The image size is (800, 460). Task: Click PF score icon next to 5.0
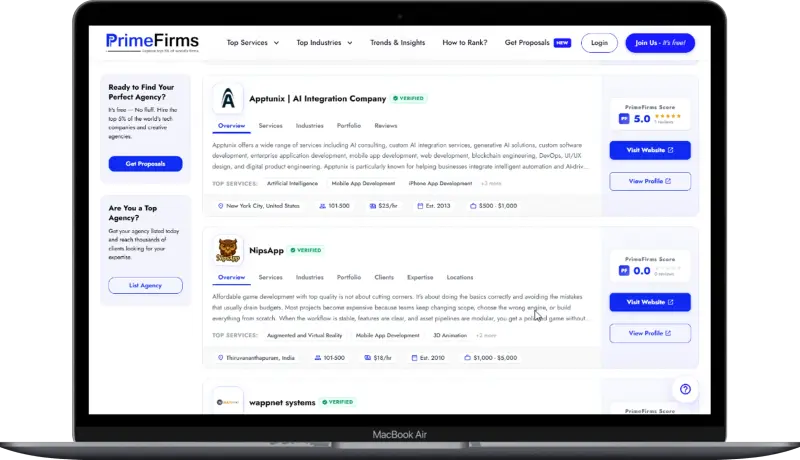[x=624, y=119]
